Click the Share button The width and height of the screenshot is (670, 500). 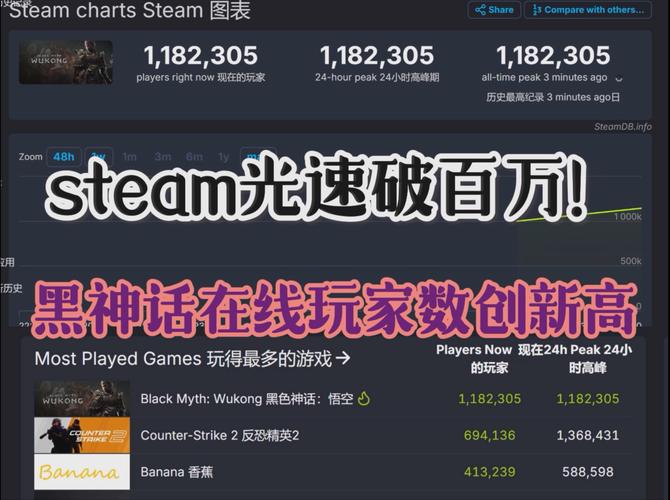click(x=494, y=10)
